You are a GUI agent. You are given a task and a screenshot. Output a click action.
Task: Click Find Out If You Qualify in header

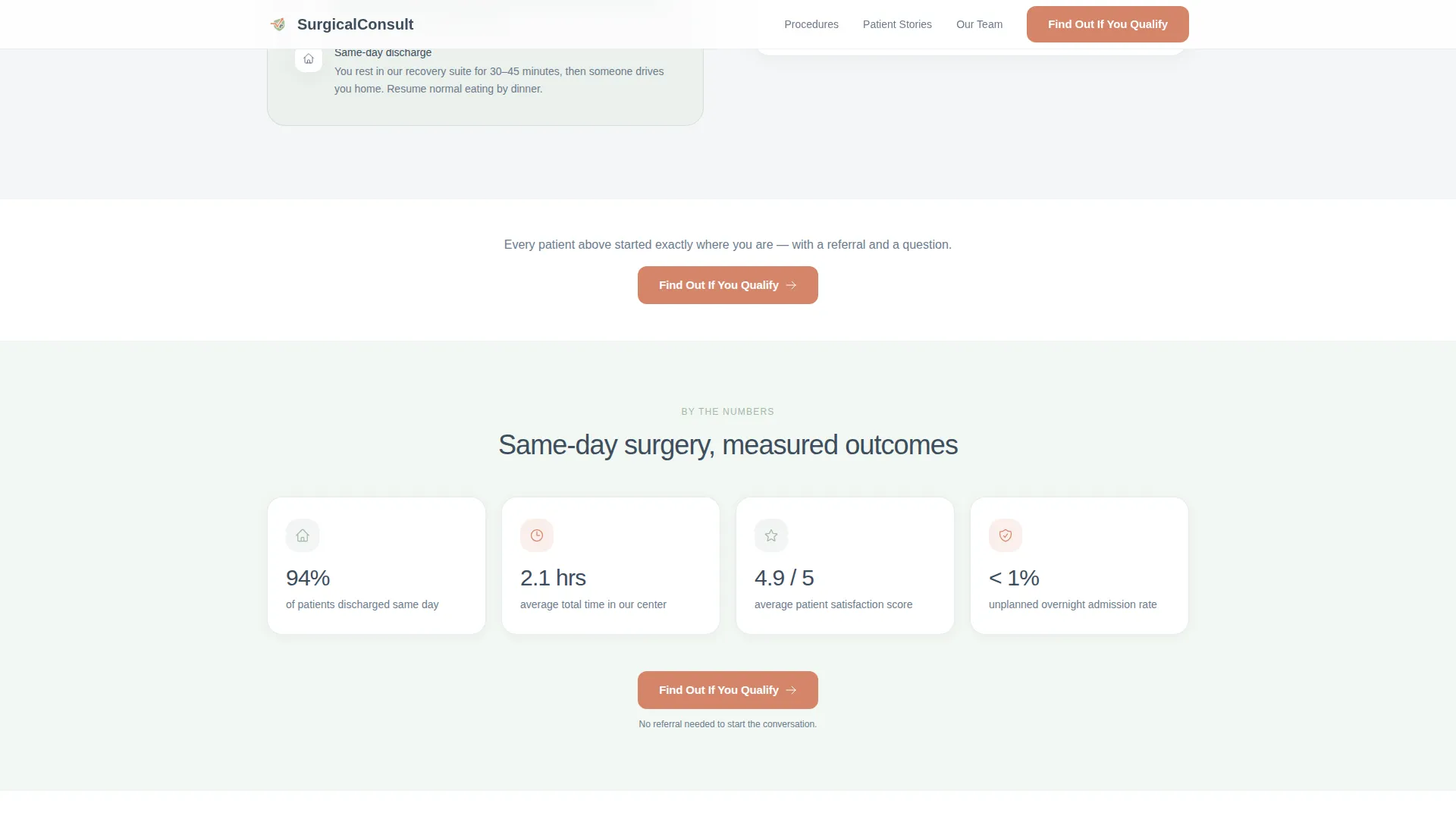pyautogui.click(x=1107, y=24)
